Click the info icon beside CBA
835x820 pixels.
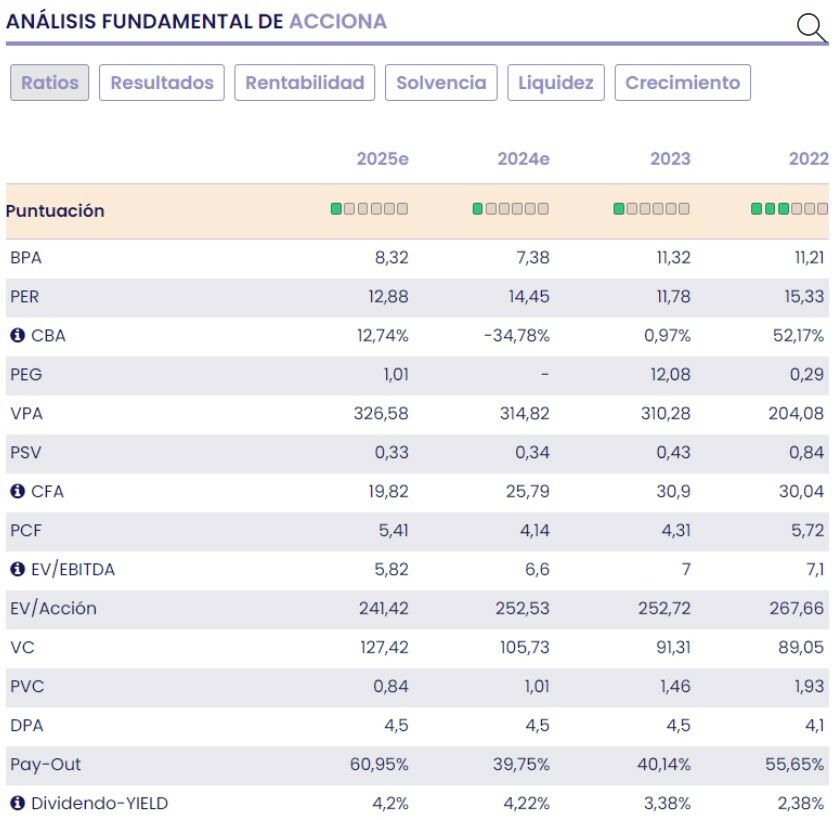[x=17, y=336]
